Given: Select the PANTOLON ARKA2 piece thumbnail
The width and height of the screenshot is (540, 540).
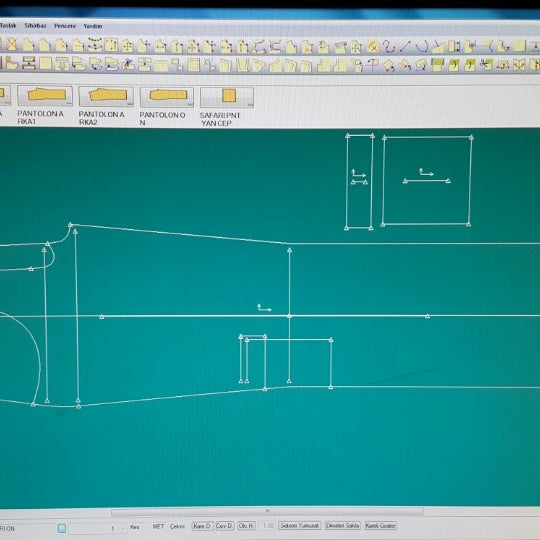Looking at the screenshot, I should click(x=106, y=96).
